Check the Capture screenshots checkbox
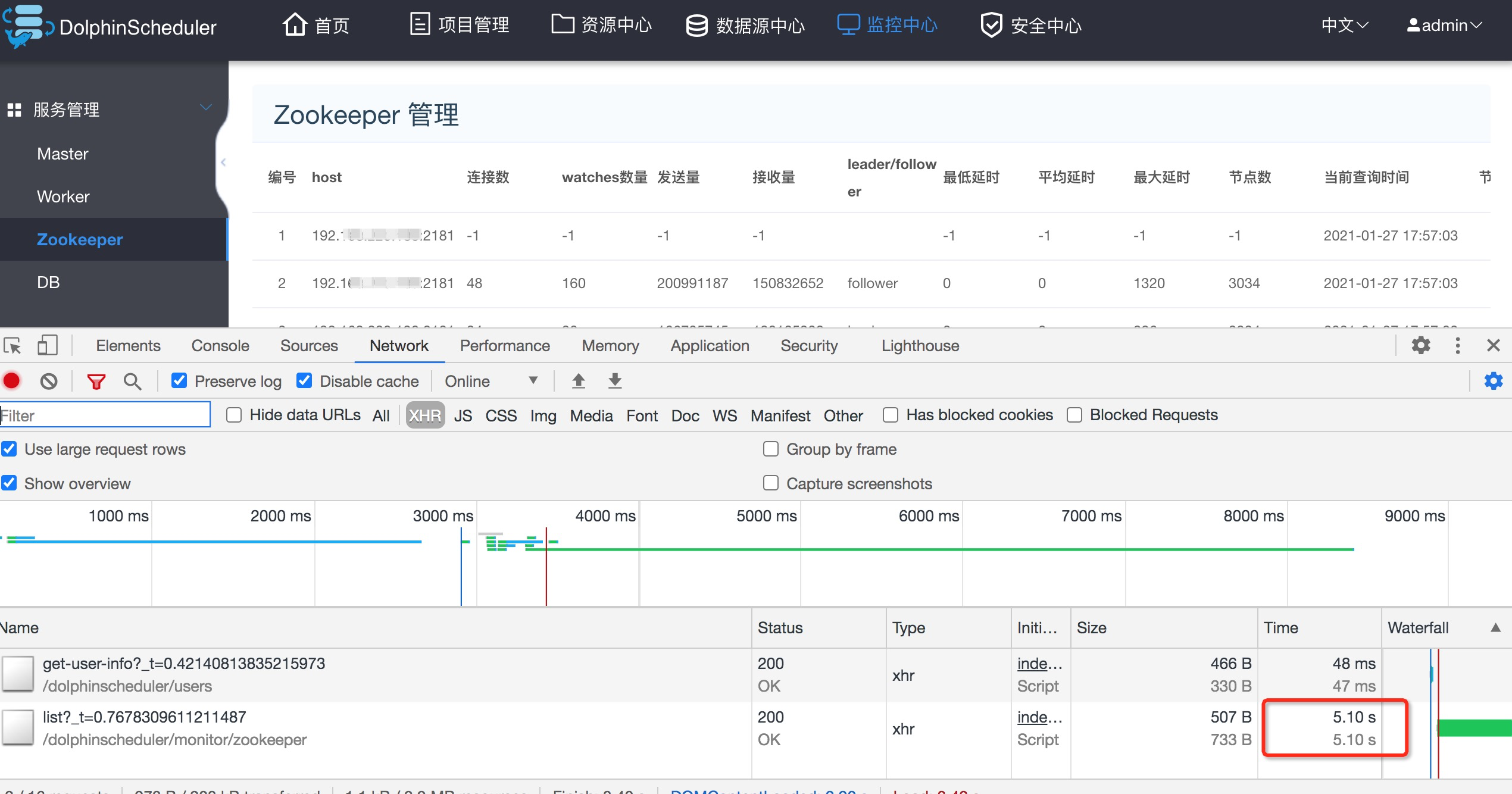 771,483
